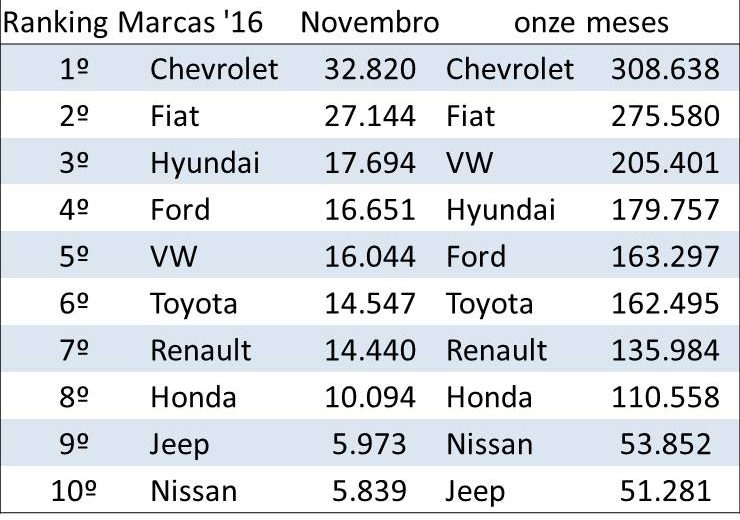Click Fiat's November figure 27.144
740x520 pixels.
pyautogui.click(x=370, y=116)
